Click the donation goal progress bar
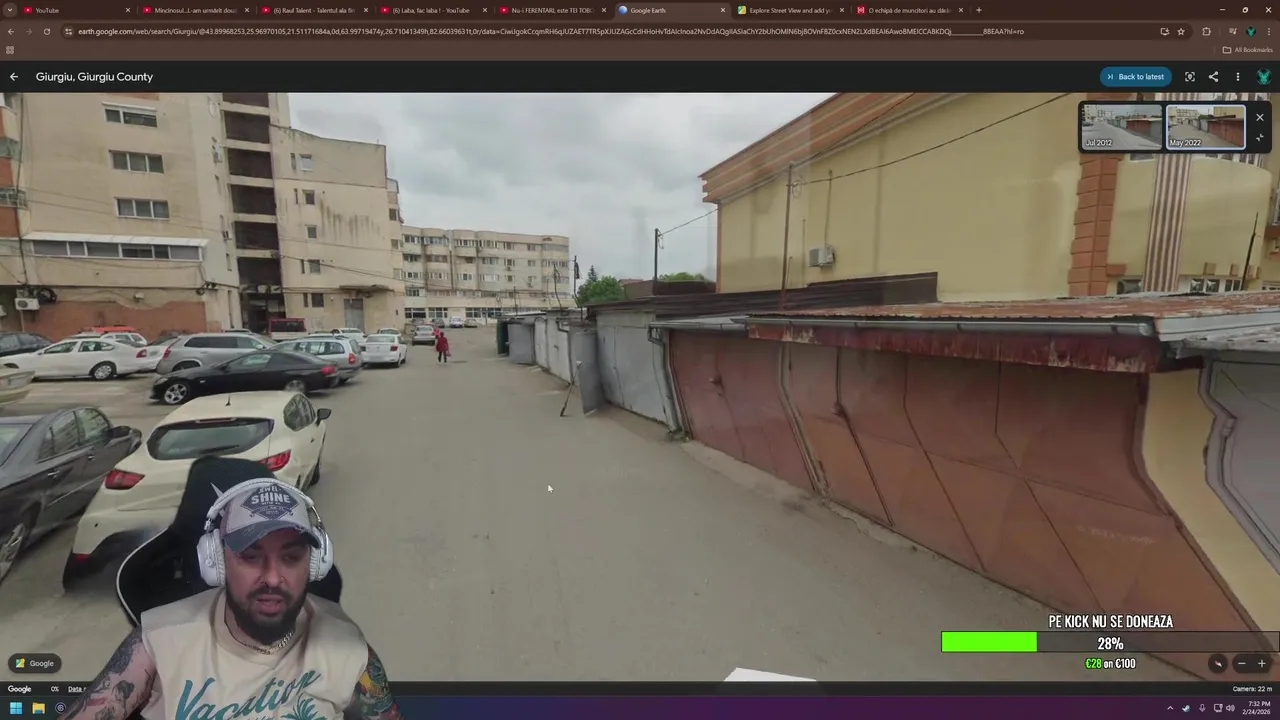1280x720 pixels. [1110, 643]
